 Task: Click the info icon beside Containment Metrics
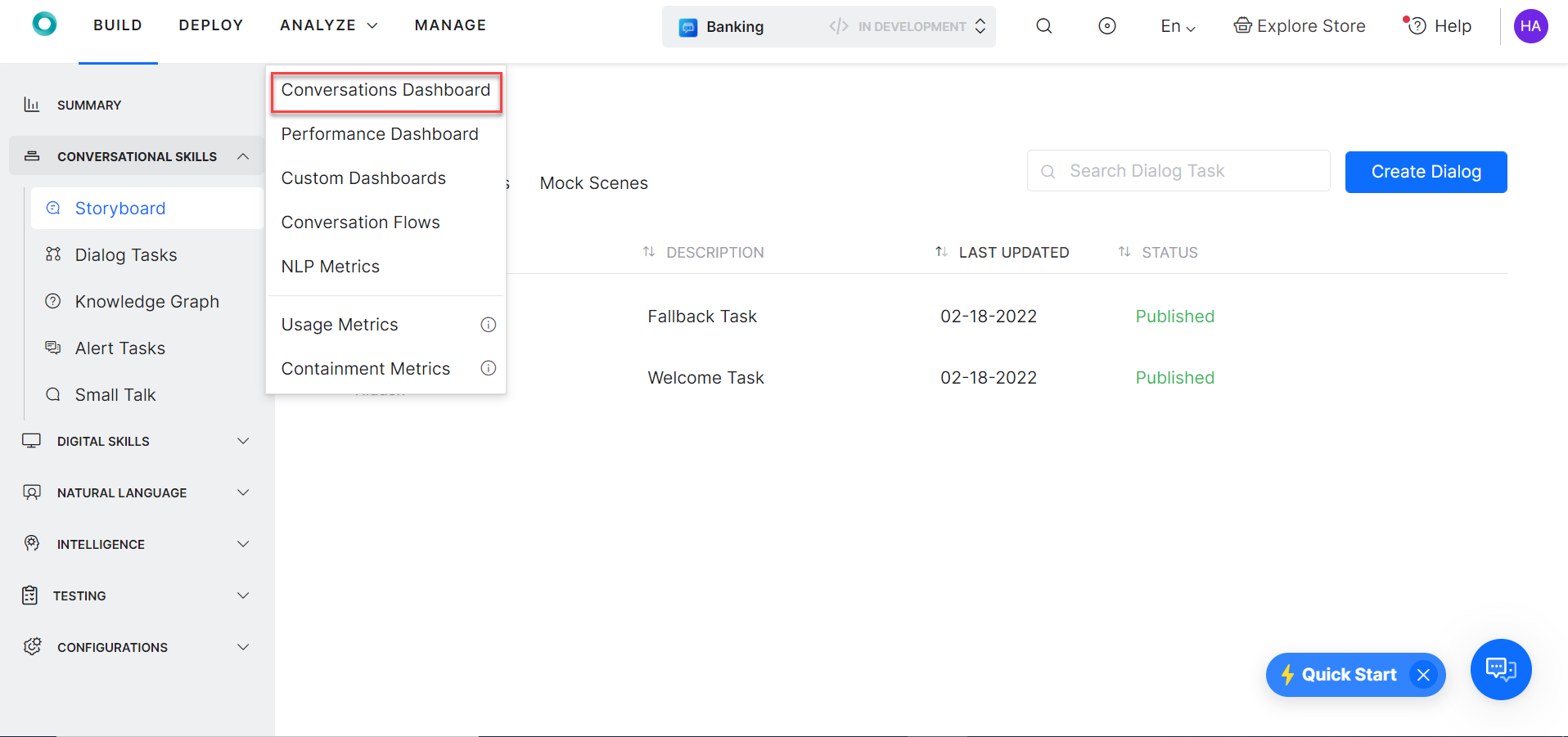coord(489,368)
